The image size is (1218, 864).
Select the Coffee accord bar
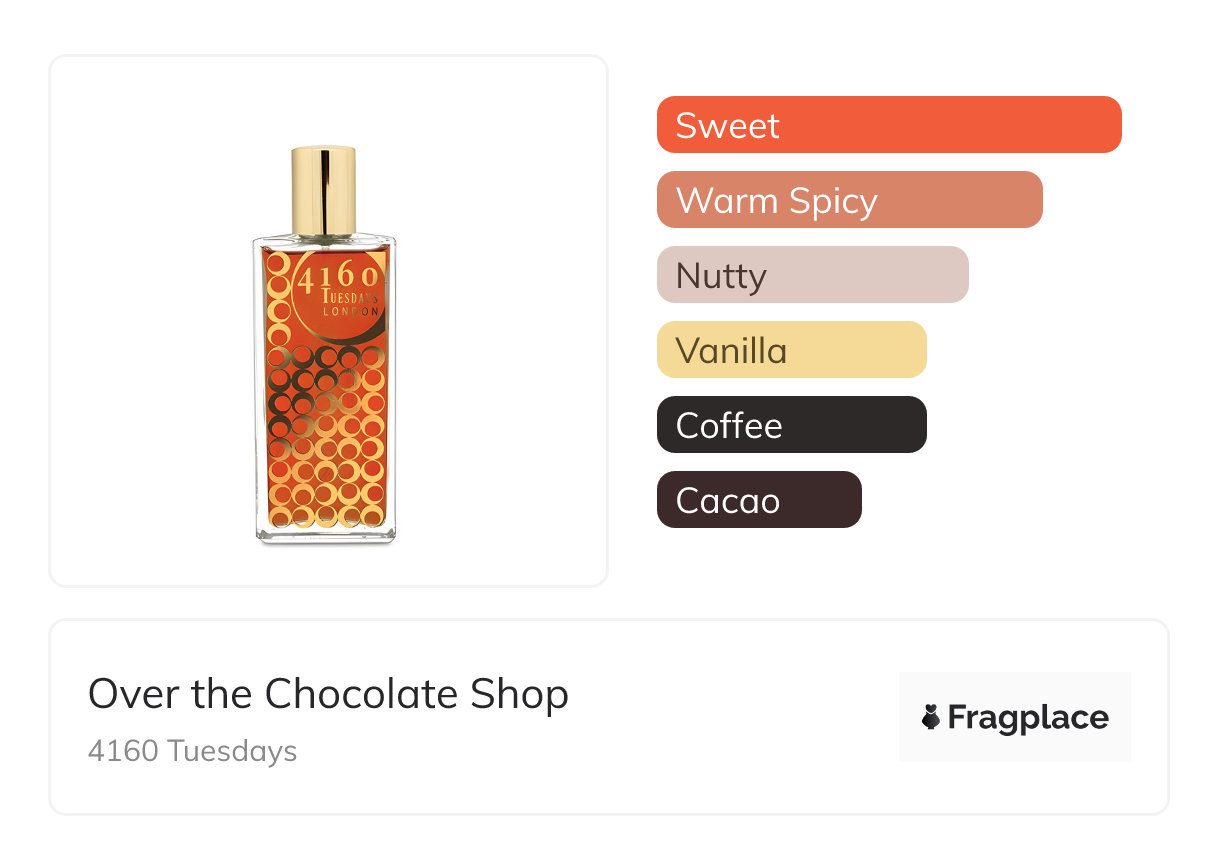pos(791,425)
